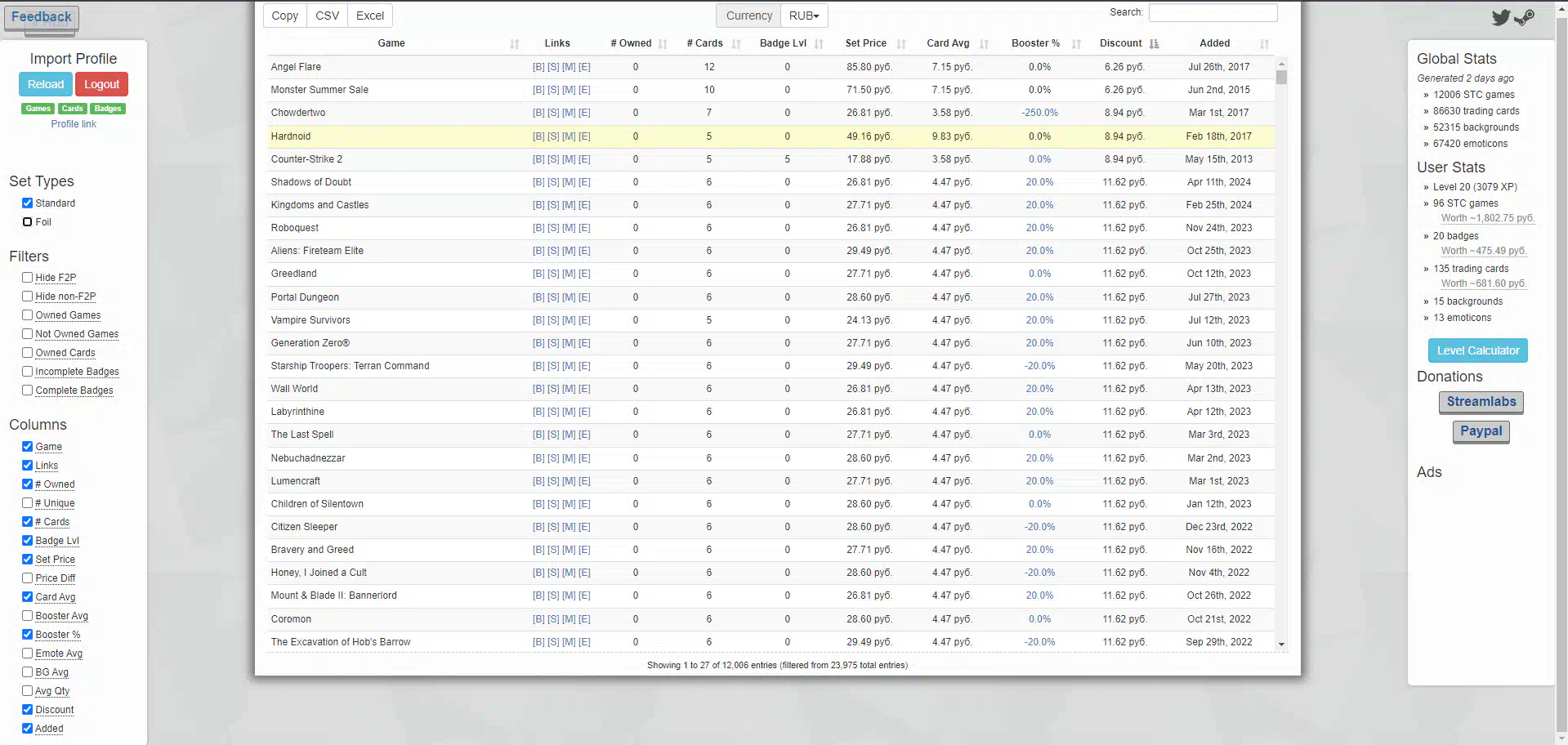
Task: Donate via Paypal button
Action: click(1481, 431)
